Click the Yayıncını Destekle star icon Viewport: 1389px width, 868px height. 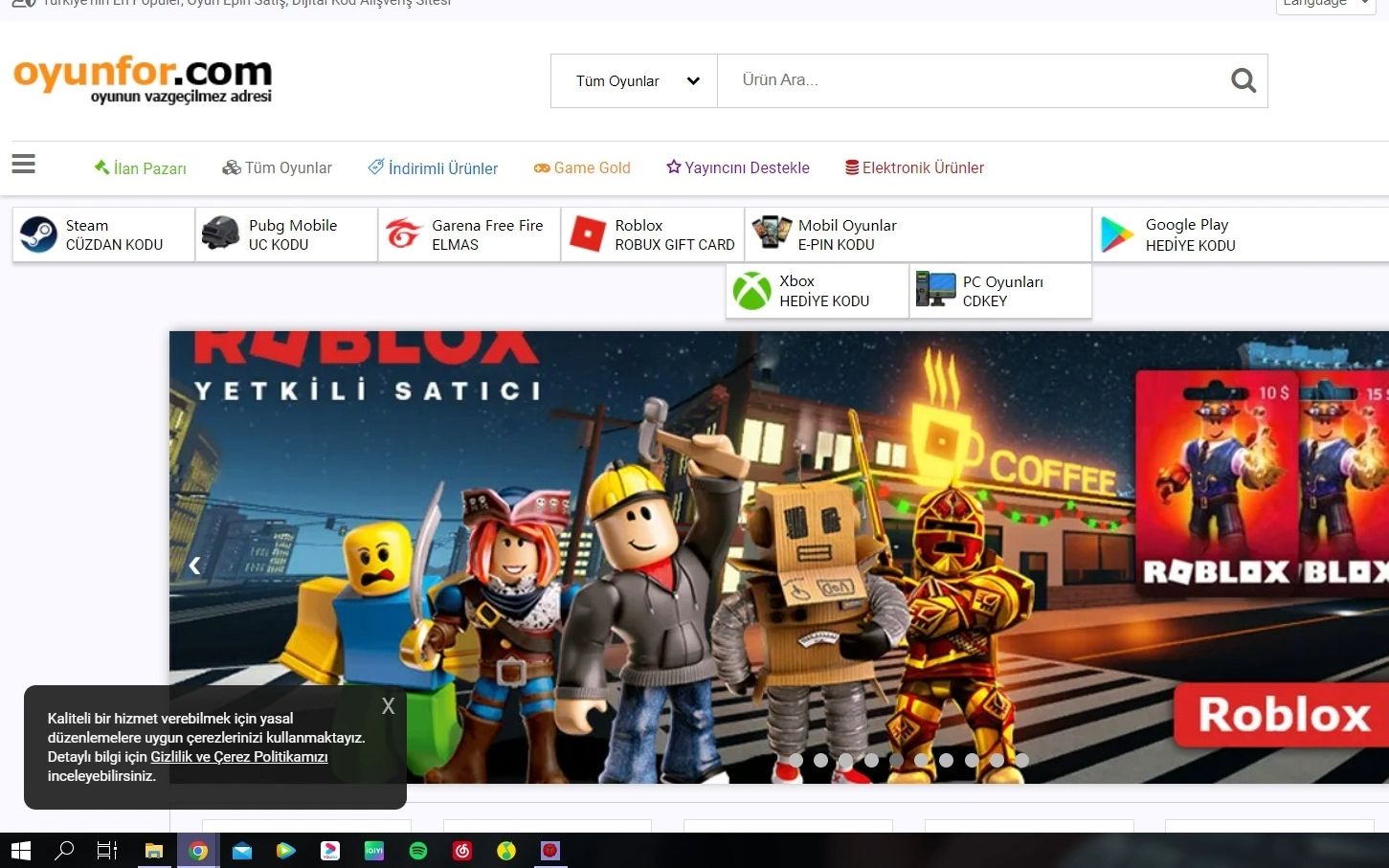point(674,167)
